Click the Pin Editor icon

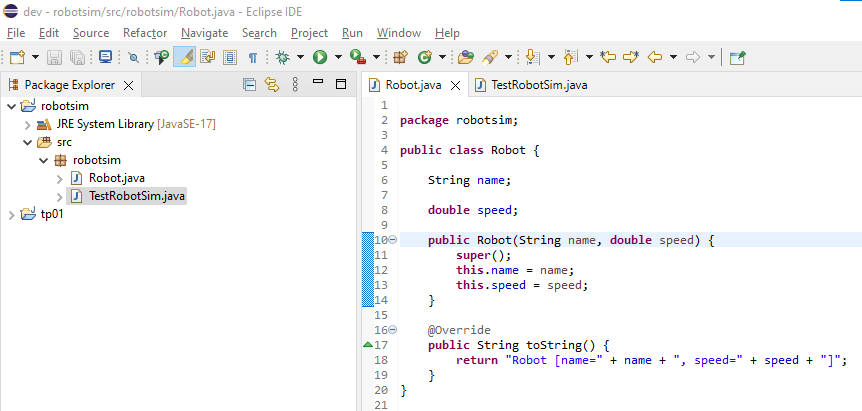[737, 57]
